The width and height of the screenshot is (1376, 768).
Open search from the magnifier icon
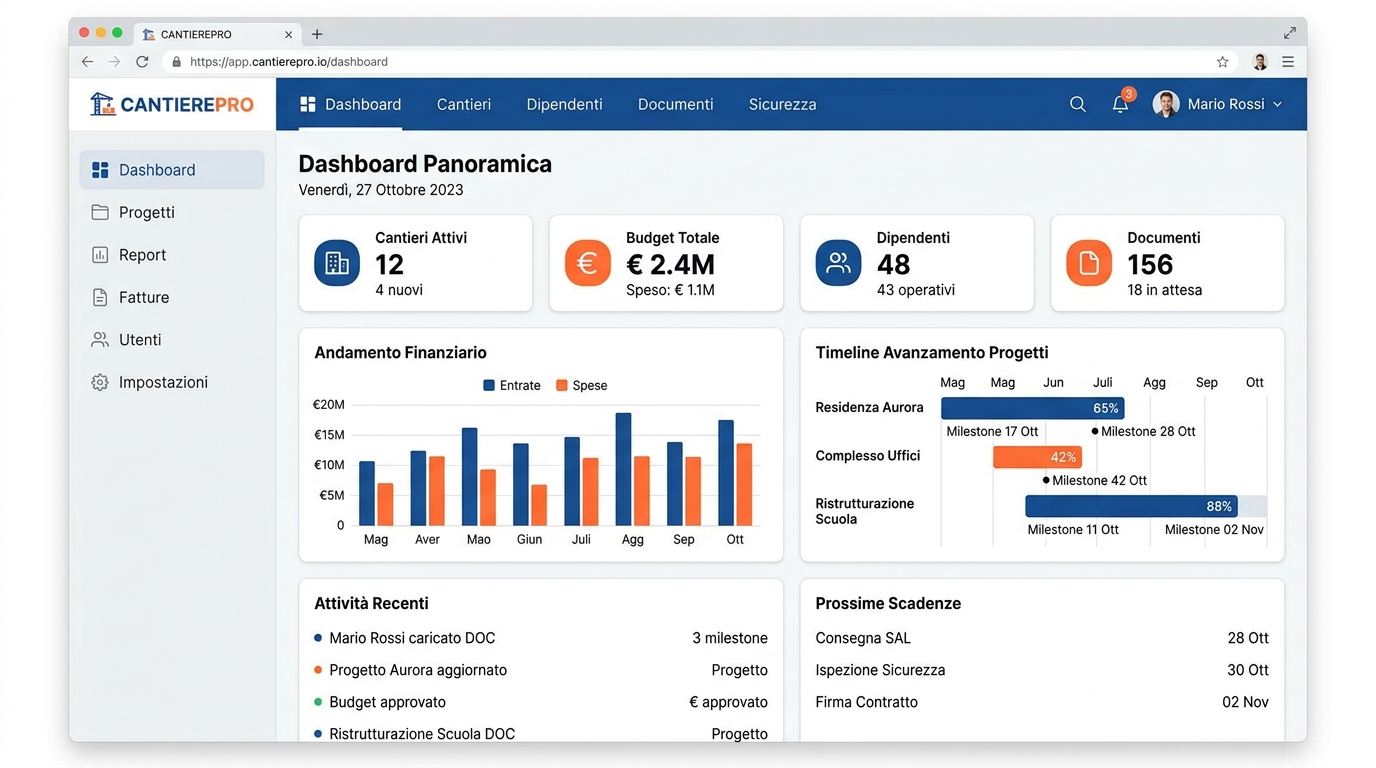1077,104
